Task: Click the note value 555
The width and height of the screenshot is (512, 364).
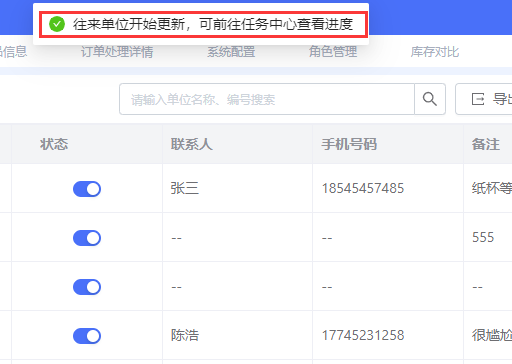Action: click(x=483, y=237)
